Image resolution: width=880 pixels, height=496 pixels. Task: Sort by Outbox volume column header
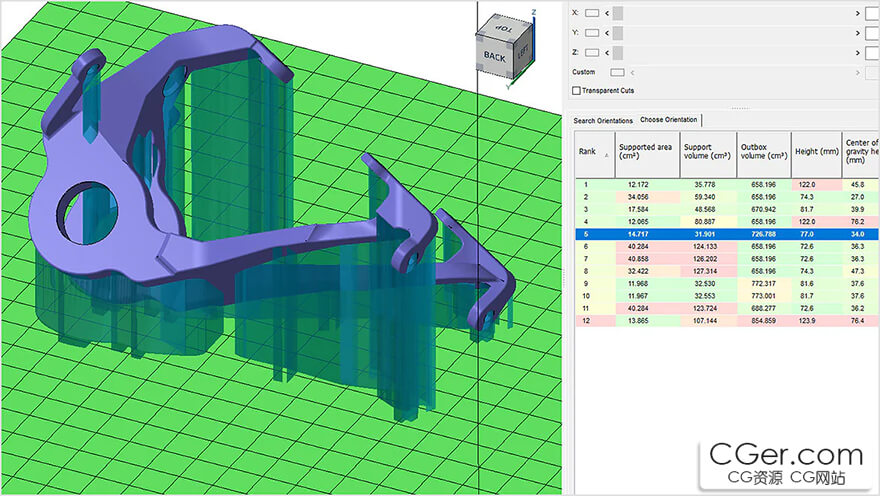pos(764,155)
